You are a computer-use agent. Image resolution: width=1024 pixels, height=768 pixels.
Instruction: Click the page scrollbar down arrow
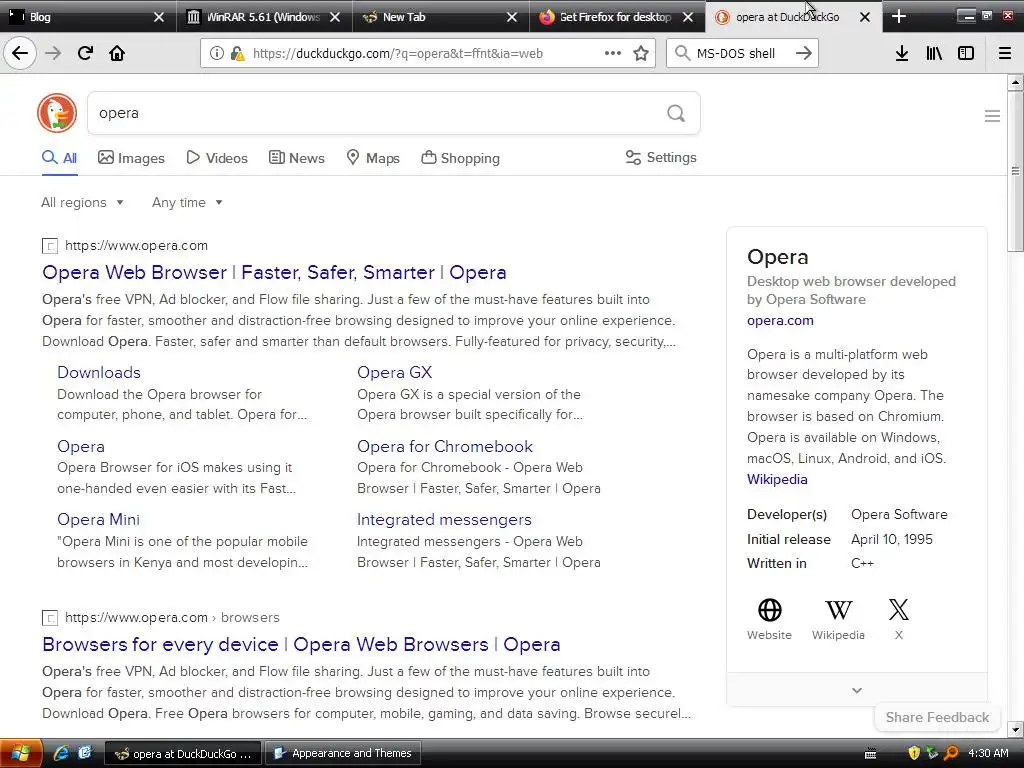1015,729
